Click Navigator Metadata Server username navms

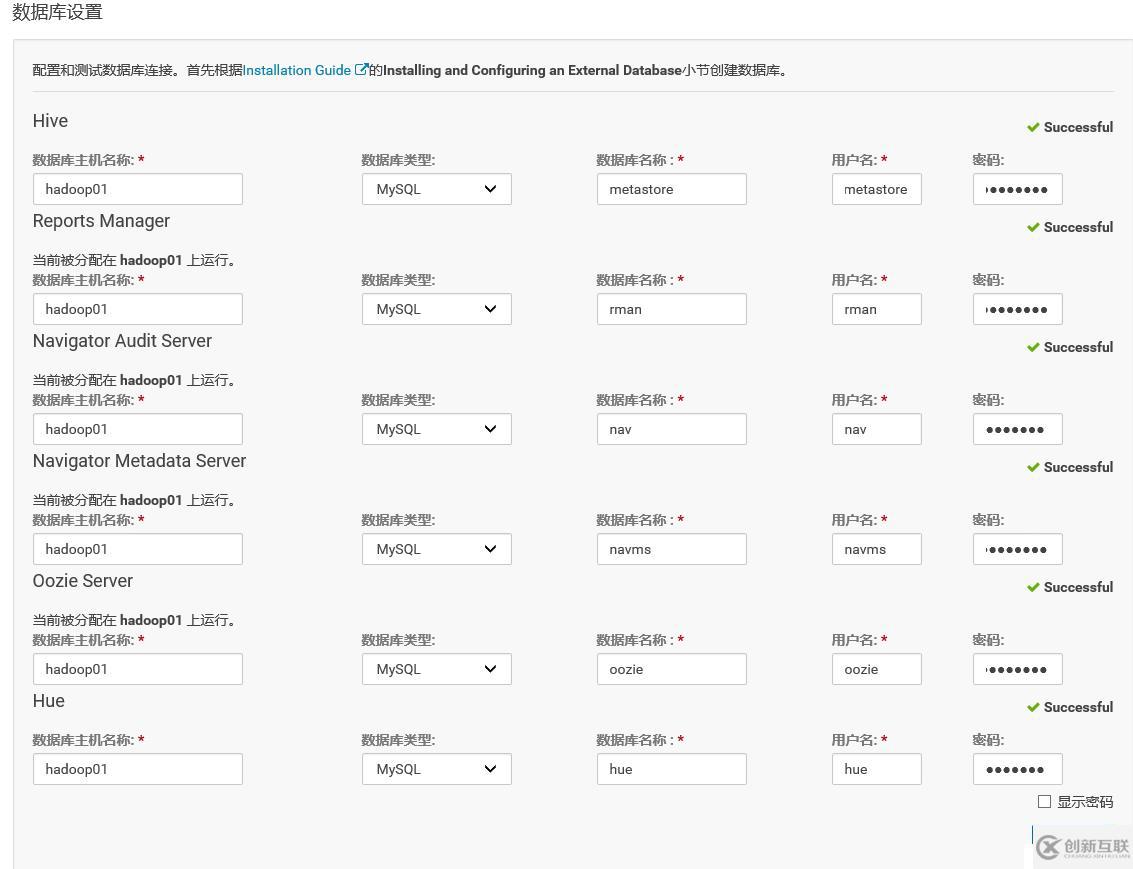876,549
